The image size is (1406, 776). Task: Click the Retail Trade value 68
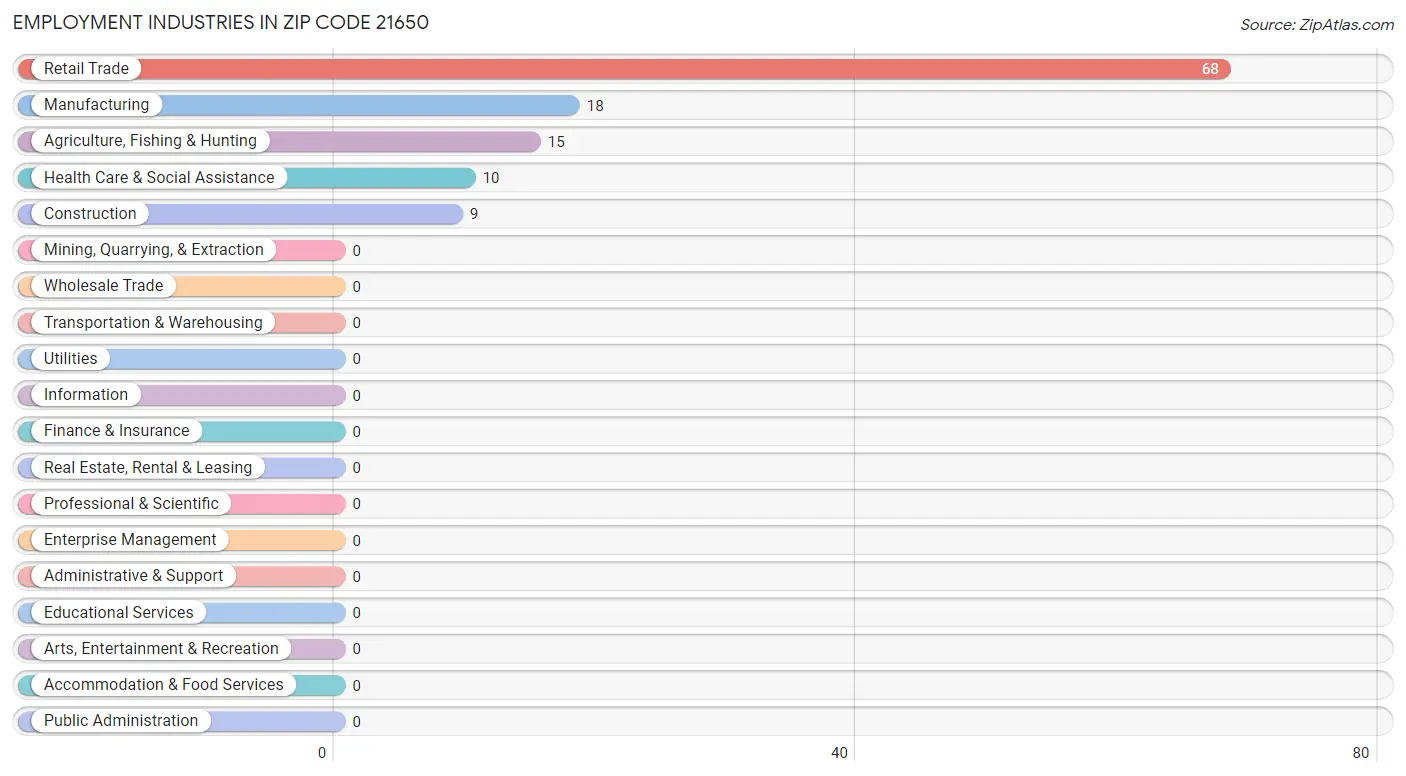coord(1210,69)
